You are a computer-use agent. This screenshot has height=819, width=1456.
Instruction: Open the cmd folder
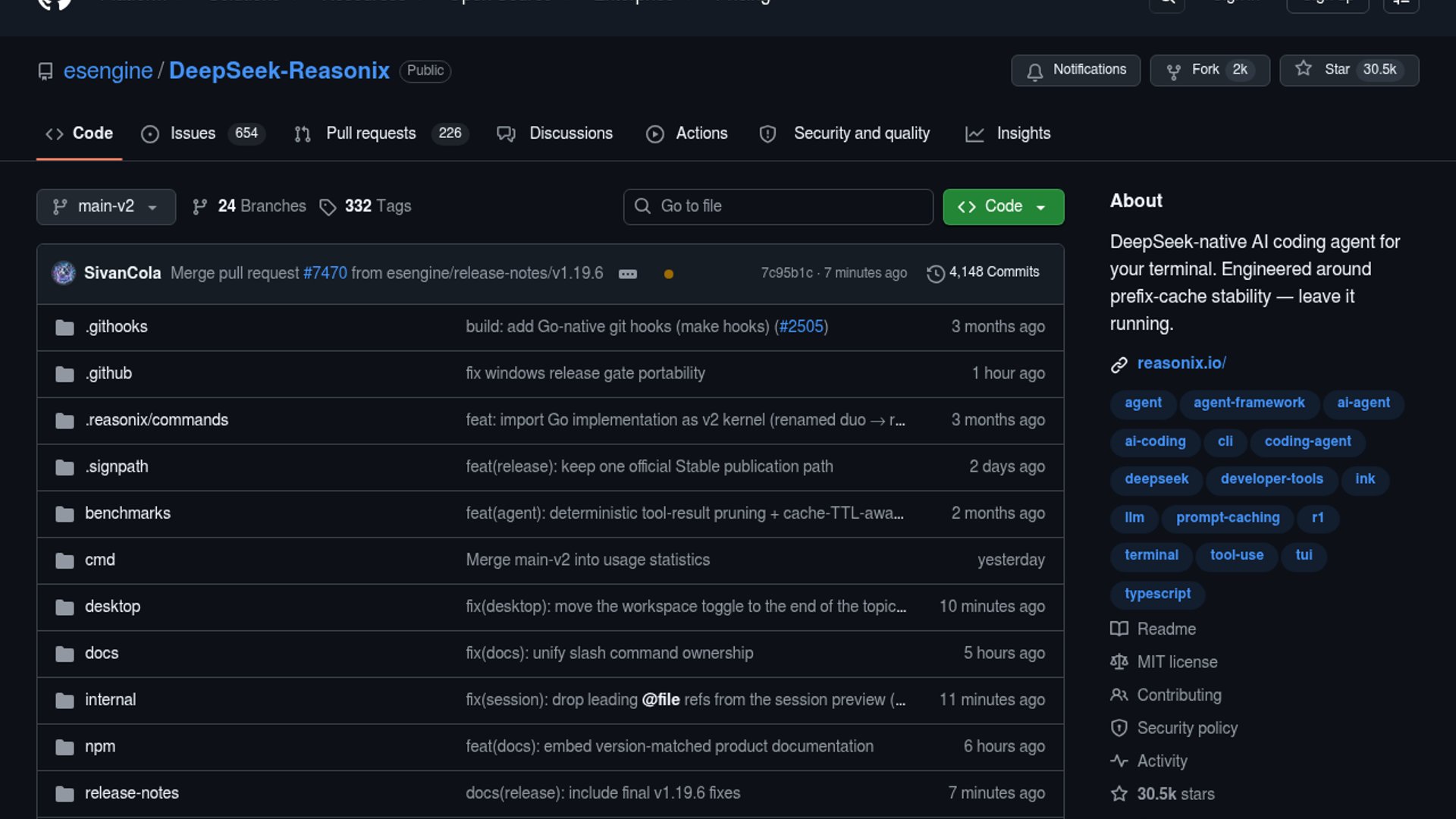[100, 560]
